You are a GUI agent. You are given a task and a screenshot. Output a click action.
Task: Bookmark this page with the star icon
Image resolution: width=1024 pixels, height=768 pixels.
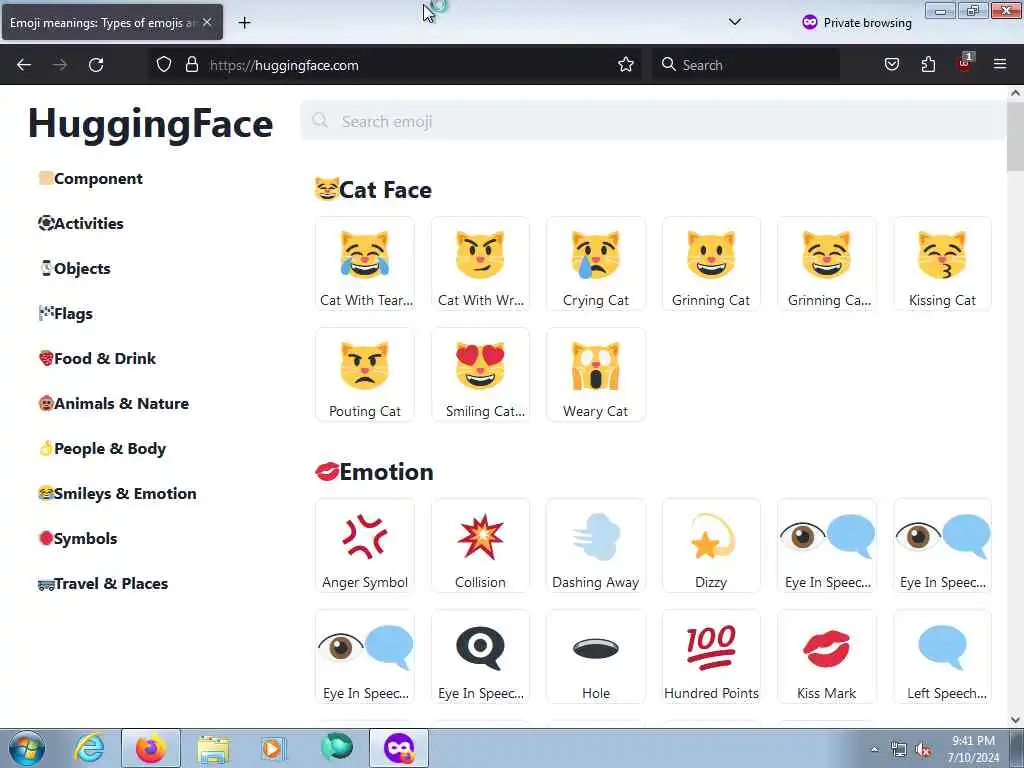click(x=626, y=65)
